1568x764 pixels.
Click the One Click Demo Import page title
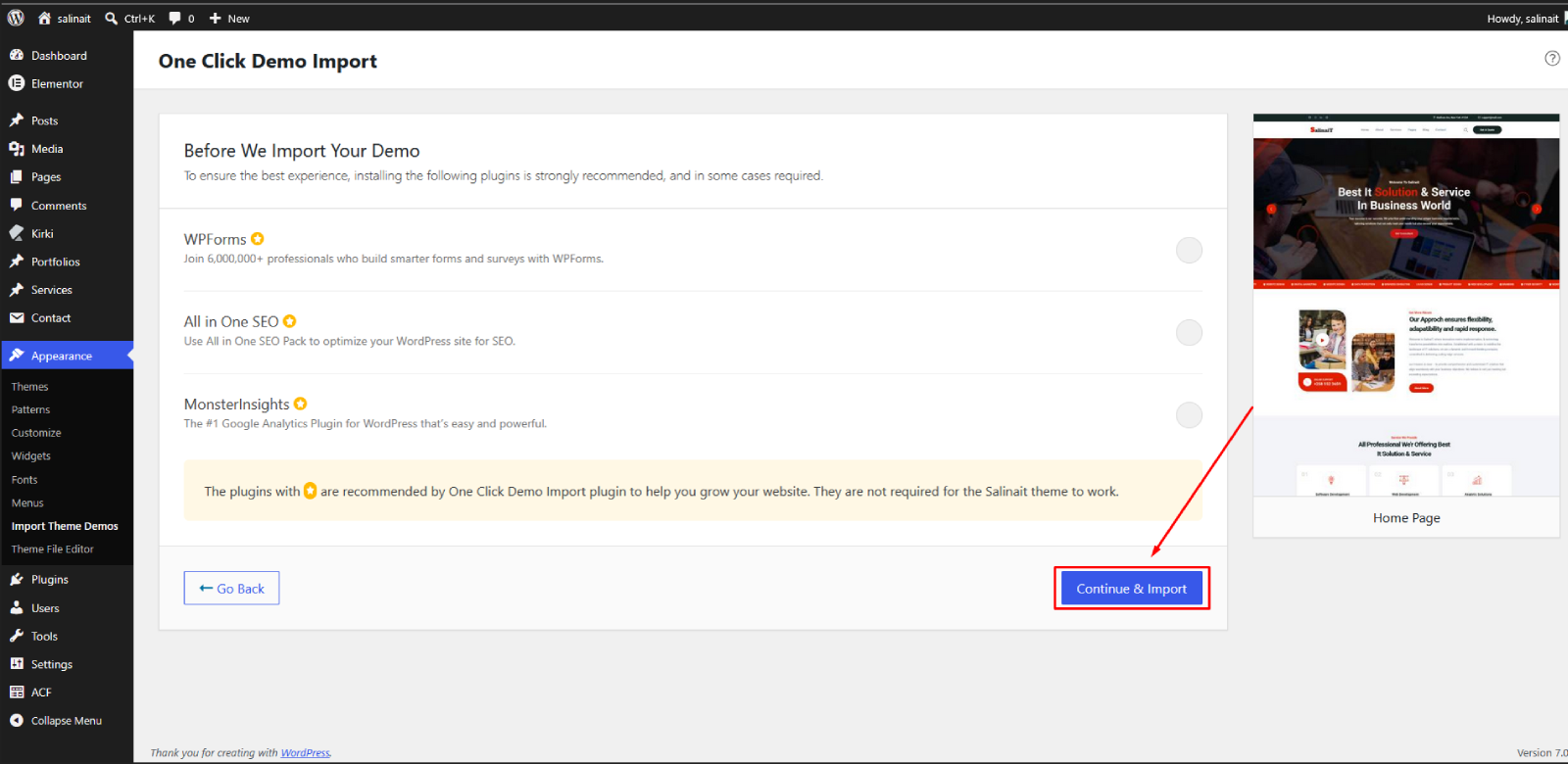click(x=268, y=61)
